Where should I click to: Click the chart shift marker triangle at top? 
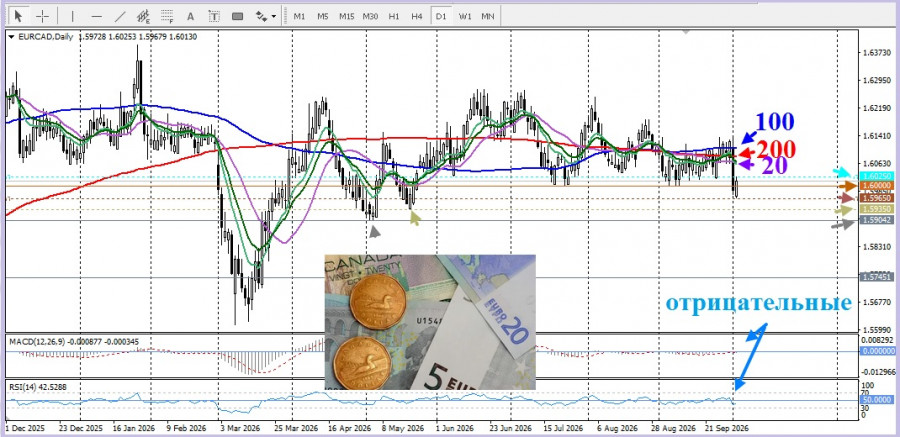(685, 31)
